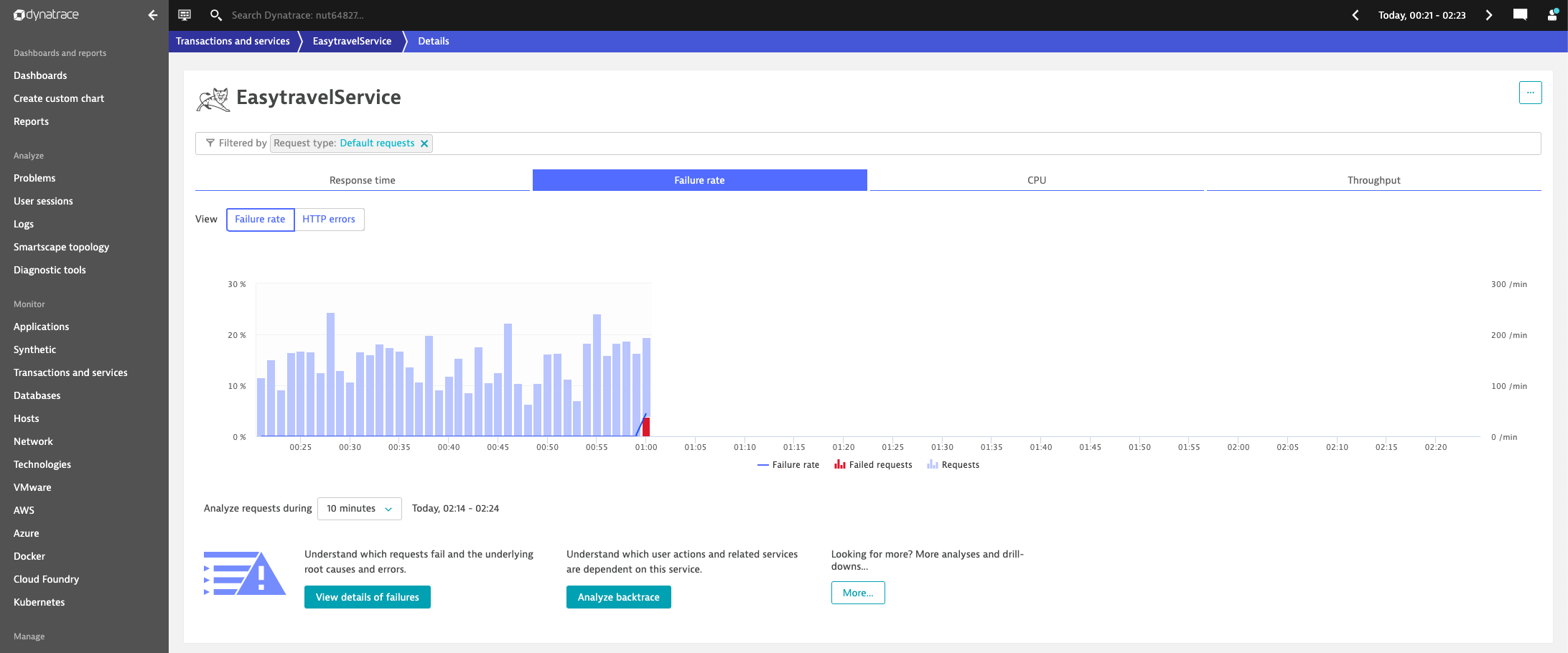This screenshot has height=653, width=1568.
Task: Open the chat message icon
Action: point(1520,14)
